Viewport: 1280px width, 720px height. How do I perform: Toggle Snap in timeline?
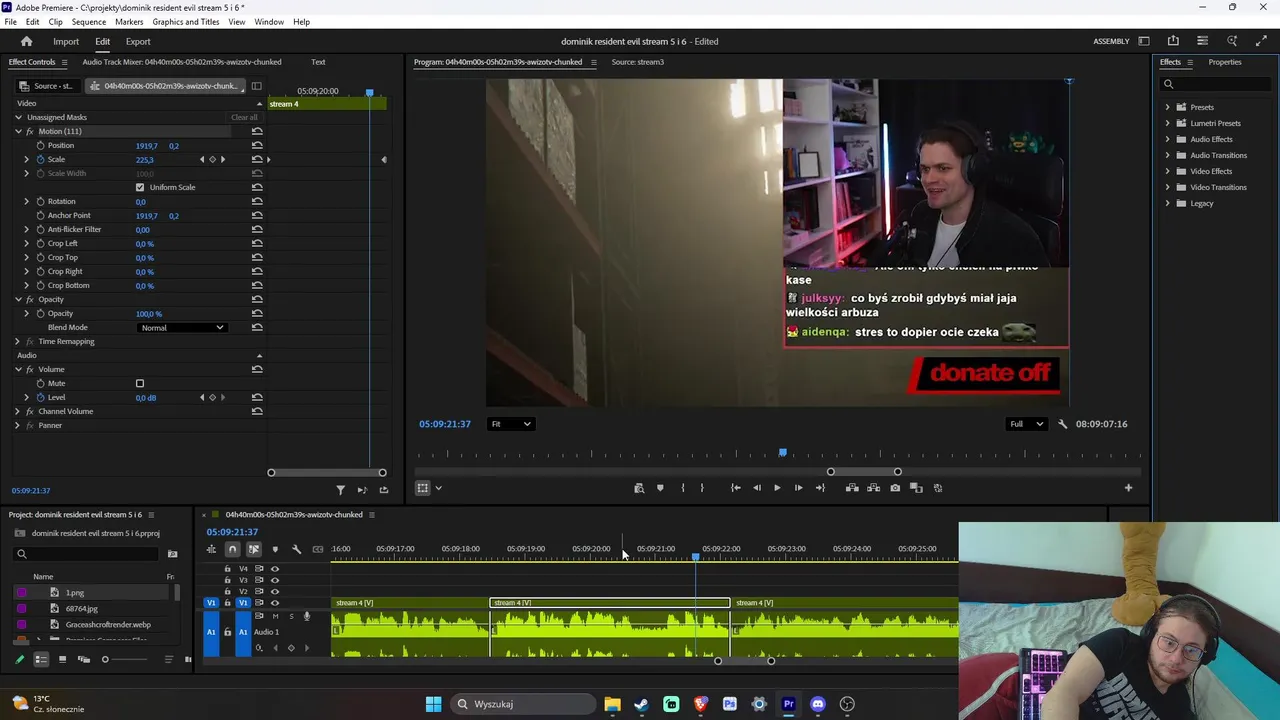tap(232, 549)
